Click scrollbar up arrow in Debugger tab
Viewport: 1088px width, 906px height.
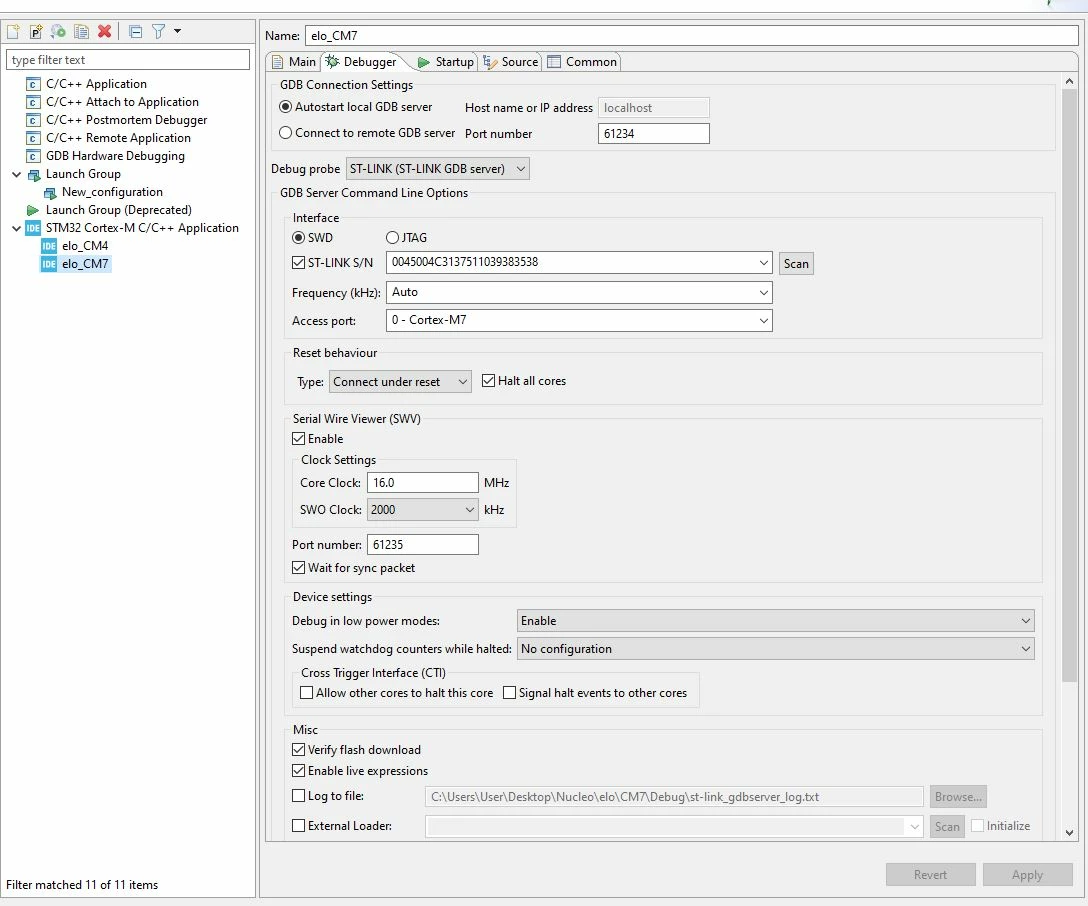pos(1069,81)
